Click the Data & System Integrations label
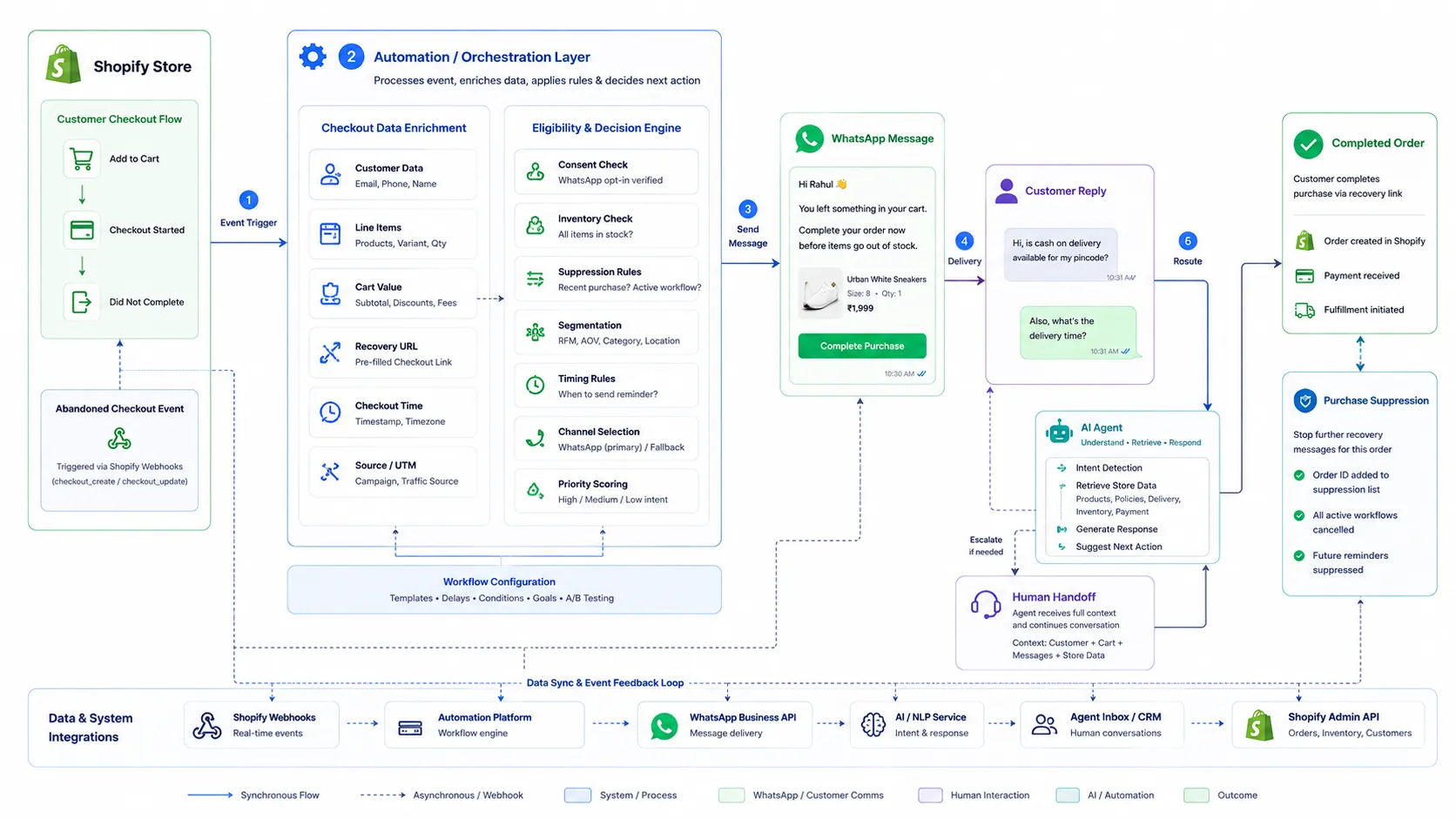The width and height of the screenshot is (1456, 819). tap(91, 728)
